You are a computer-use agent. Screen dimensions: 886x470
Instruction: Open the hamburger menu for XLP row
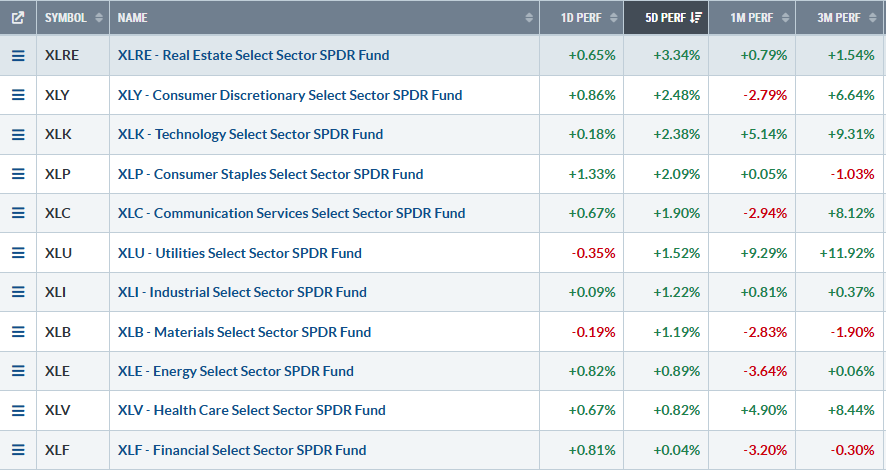coord(18,174)
